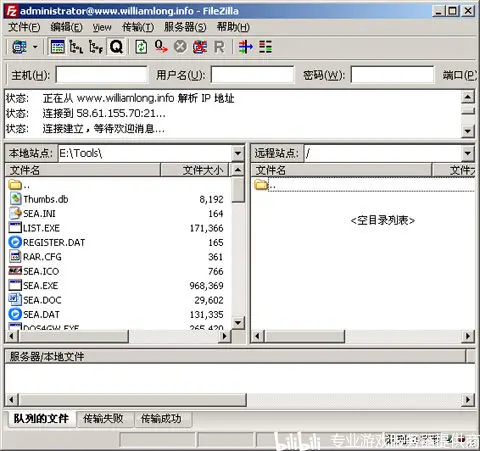
Task: Click the refresh file lists icon
Action: (x=141, y=47)
